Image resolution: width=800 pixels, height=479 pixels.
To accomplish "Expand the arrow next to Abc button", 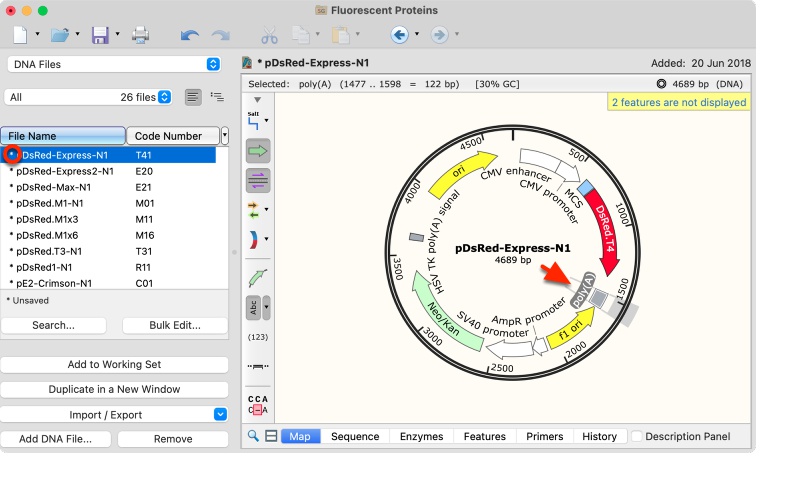I will (x=266, y=308).
